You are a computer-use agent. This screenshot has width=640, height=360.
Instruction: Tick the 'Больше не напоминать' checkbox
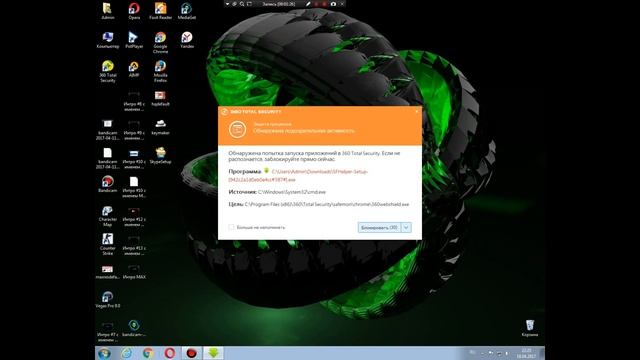pos(231,227)
